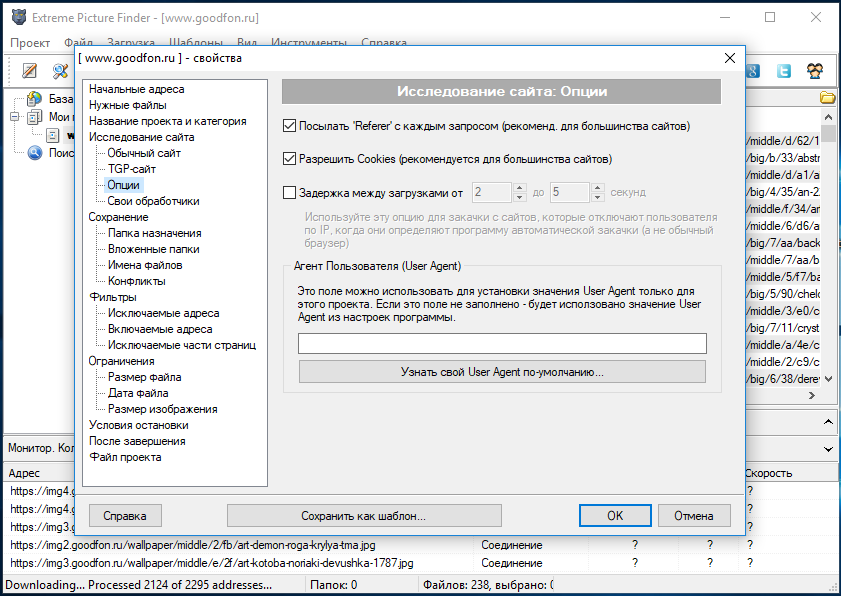The width and height of the screenshot is (841, 596).
Task: Toggle the Посылать 'Referer' checkbox
Action: point(290,126)
